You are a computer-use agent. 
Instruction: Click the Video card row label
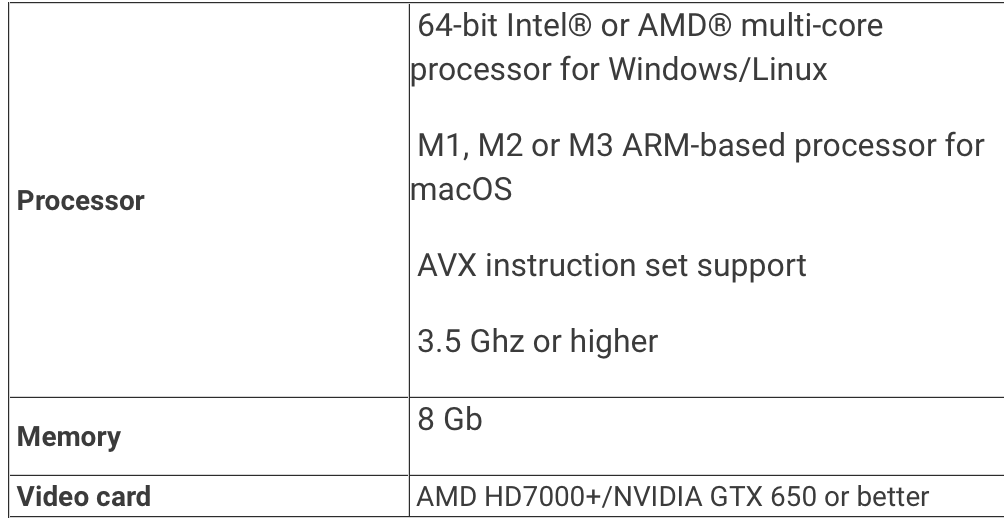[x=83, y=497]
